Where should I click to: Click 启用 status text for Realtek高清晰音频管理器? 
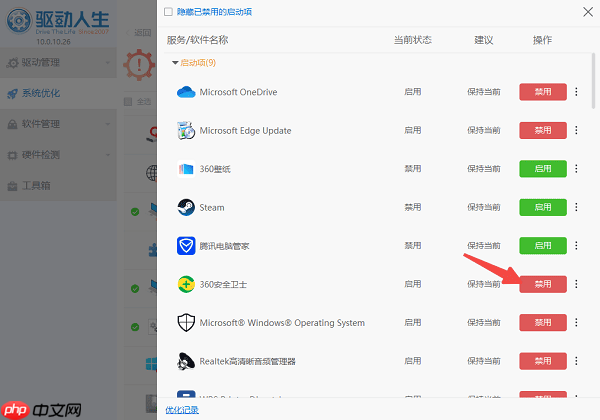click(412, 361)
